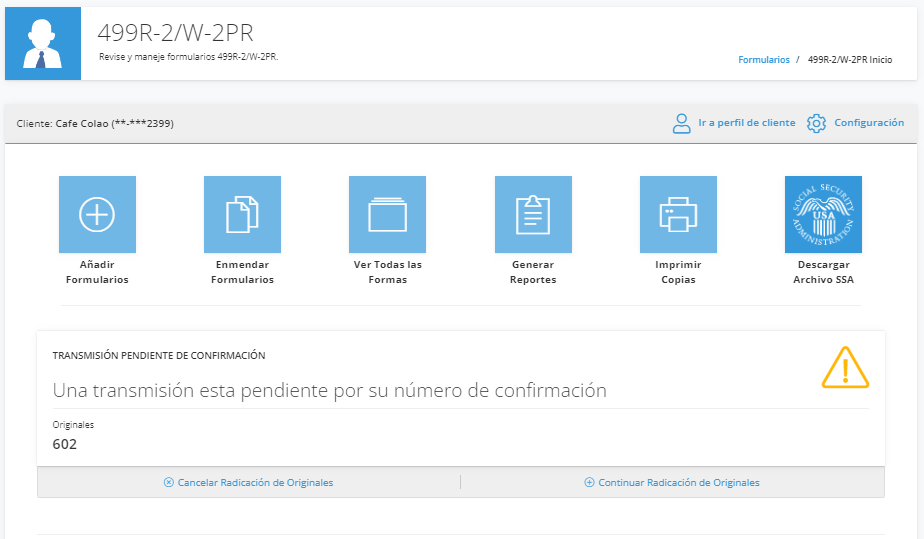Select the Imprimir Copias printer icon tile
Viewport: 924px width, 539px height.
[678, 214]
